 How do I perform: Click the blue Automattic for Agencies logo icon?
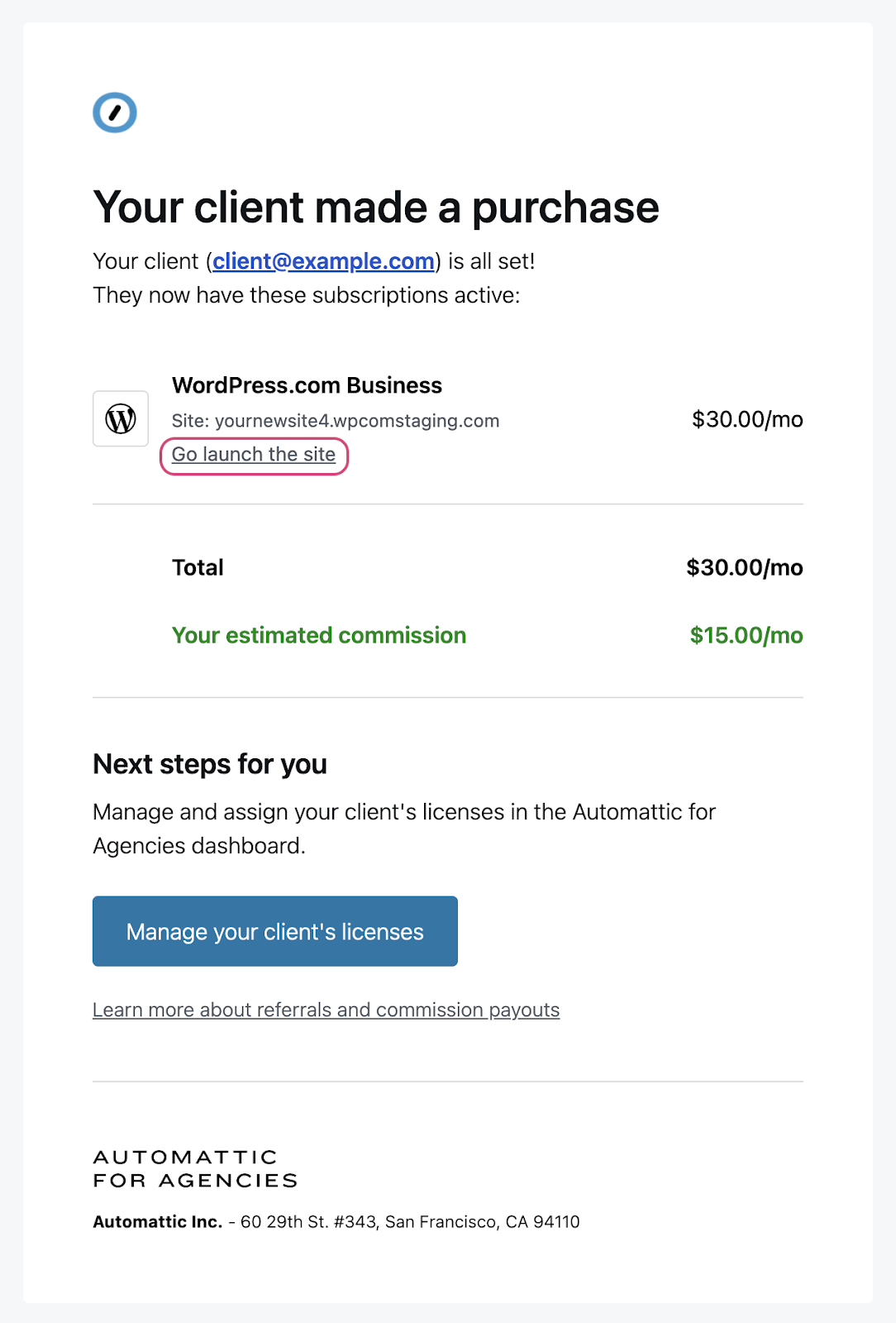coord(115,112)
